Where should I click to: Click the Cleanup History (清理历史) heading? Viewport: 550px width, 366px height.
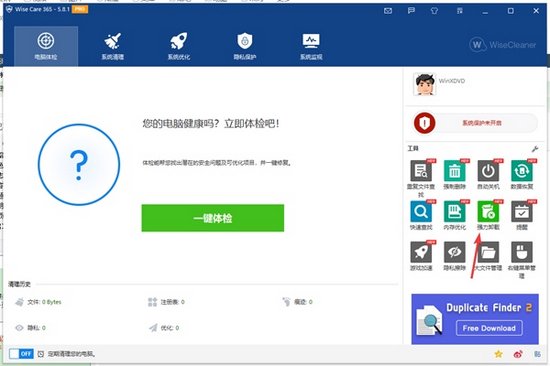(19, 284)
